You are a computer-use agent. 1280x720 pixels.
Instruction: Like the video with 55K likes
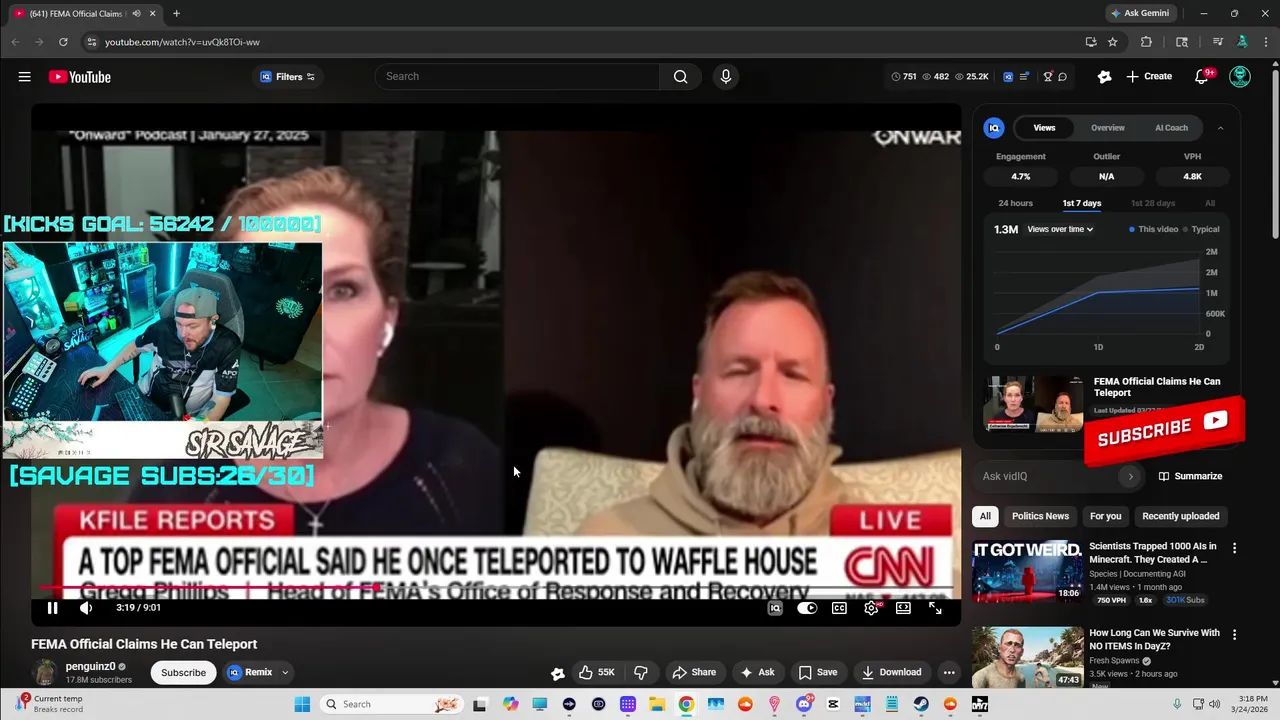(597, 672)
